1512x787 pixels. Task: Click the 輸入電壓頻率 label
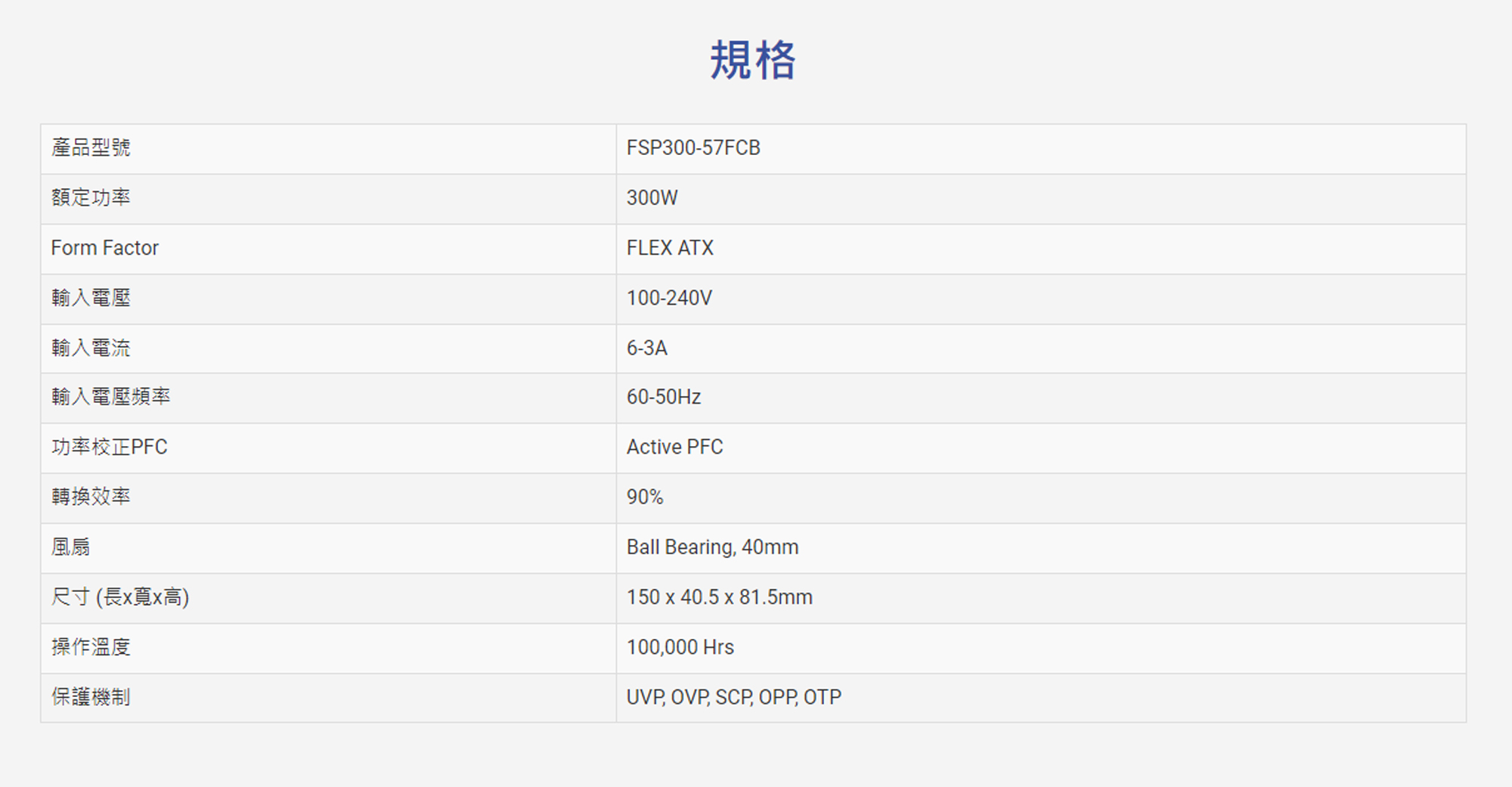110,397
